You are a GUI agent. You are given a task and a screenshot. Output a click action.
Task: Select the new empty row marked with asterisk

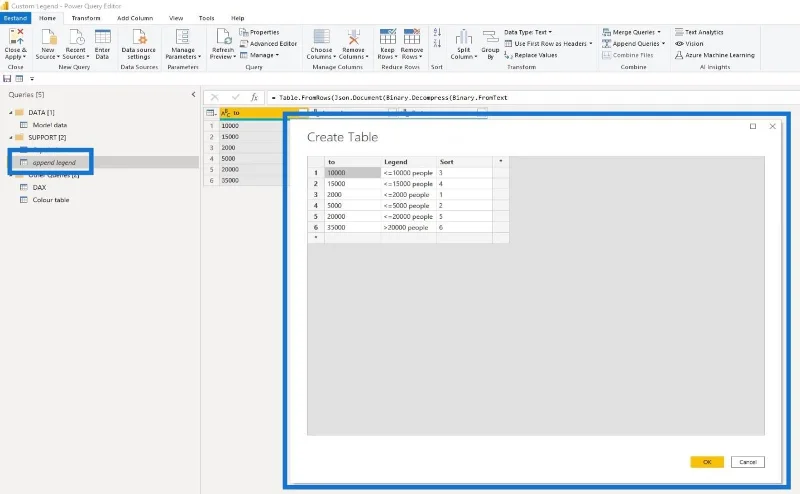(x=316, y=238)
